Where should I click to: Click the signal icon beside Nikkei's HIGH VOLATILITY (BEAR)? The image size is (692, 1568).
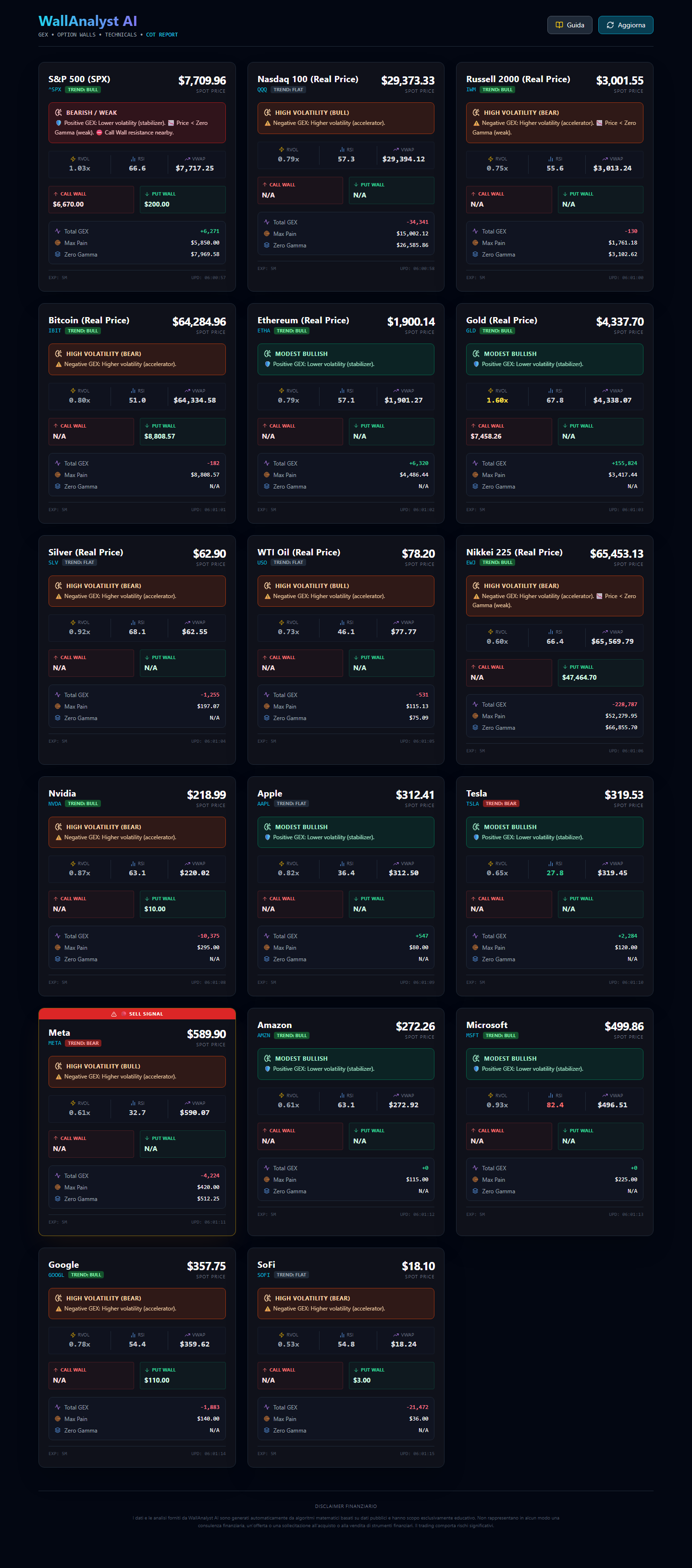click(x=476, y=586)
